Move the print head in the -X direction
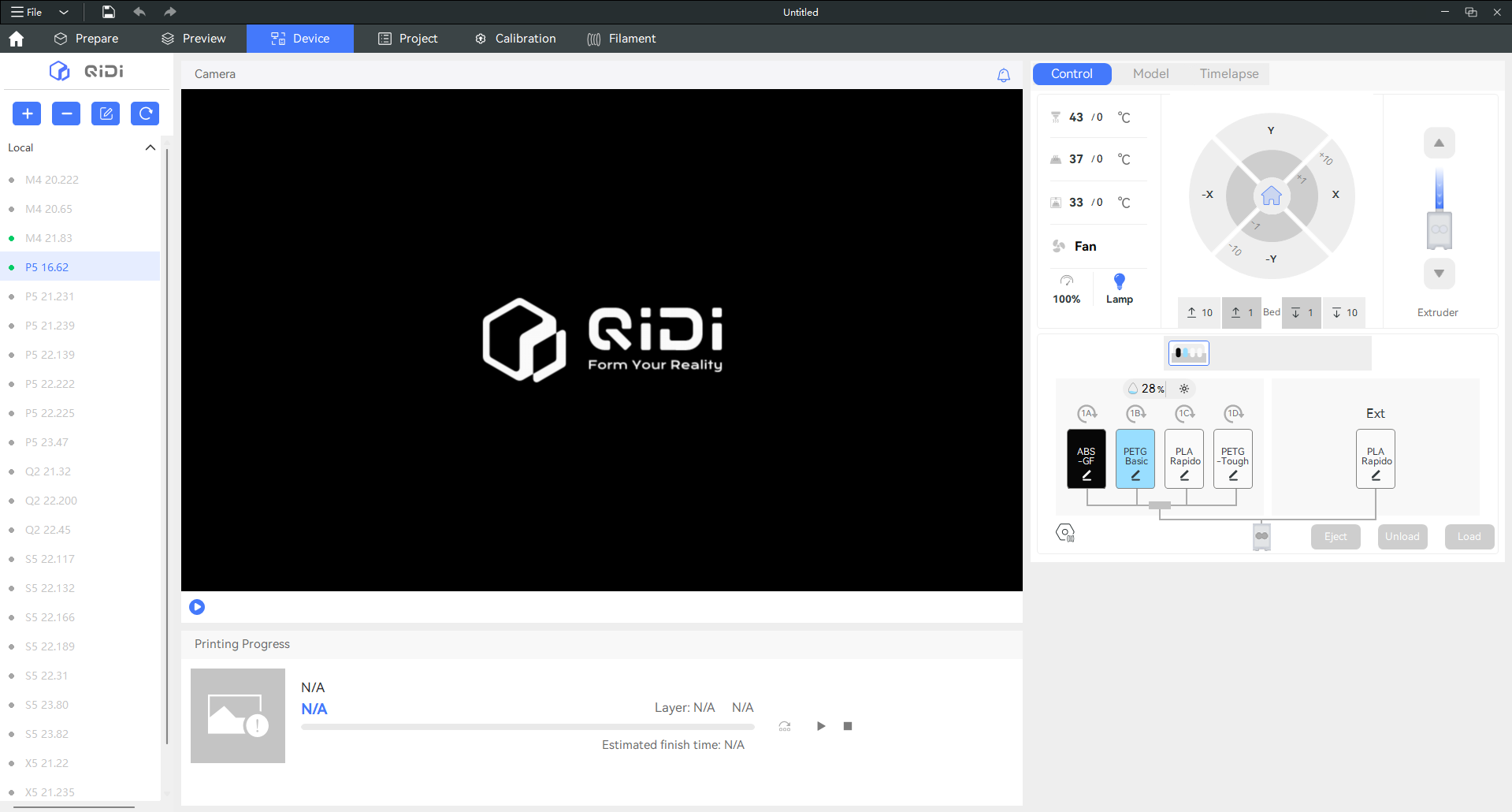Screen dimensions: 1512x812 tap(1207, 194)
